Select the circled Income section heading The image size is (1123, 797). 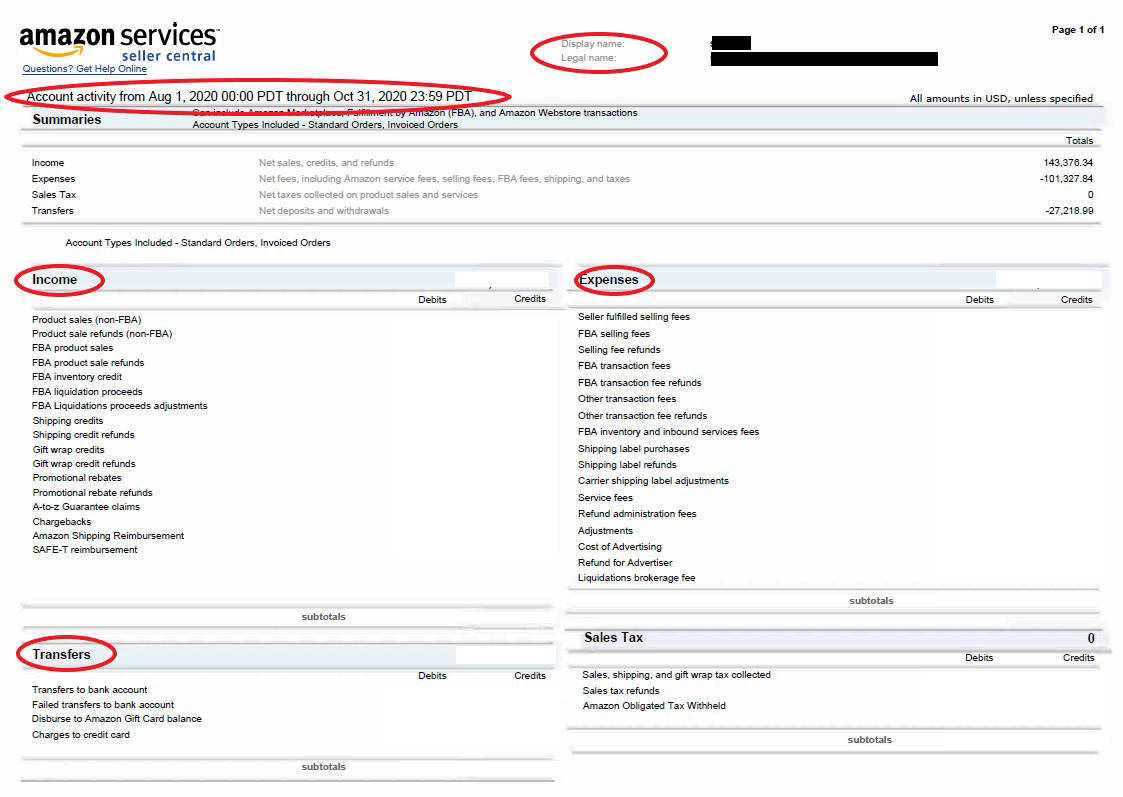54,279
